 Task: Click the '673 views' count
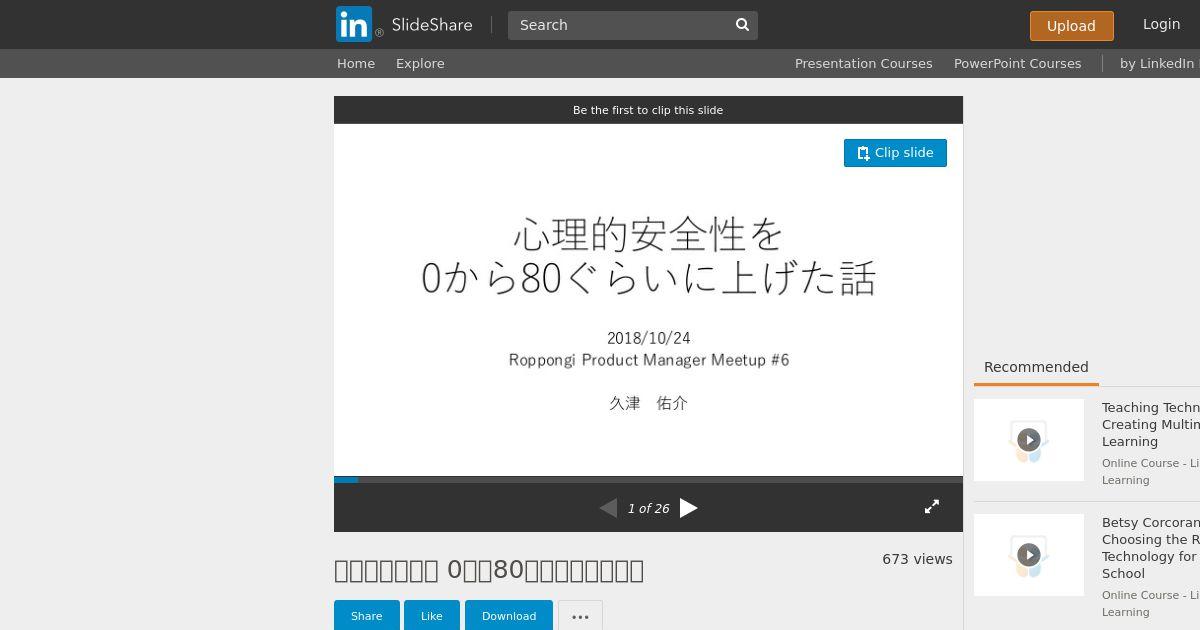[x=917, y=559]
